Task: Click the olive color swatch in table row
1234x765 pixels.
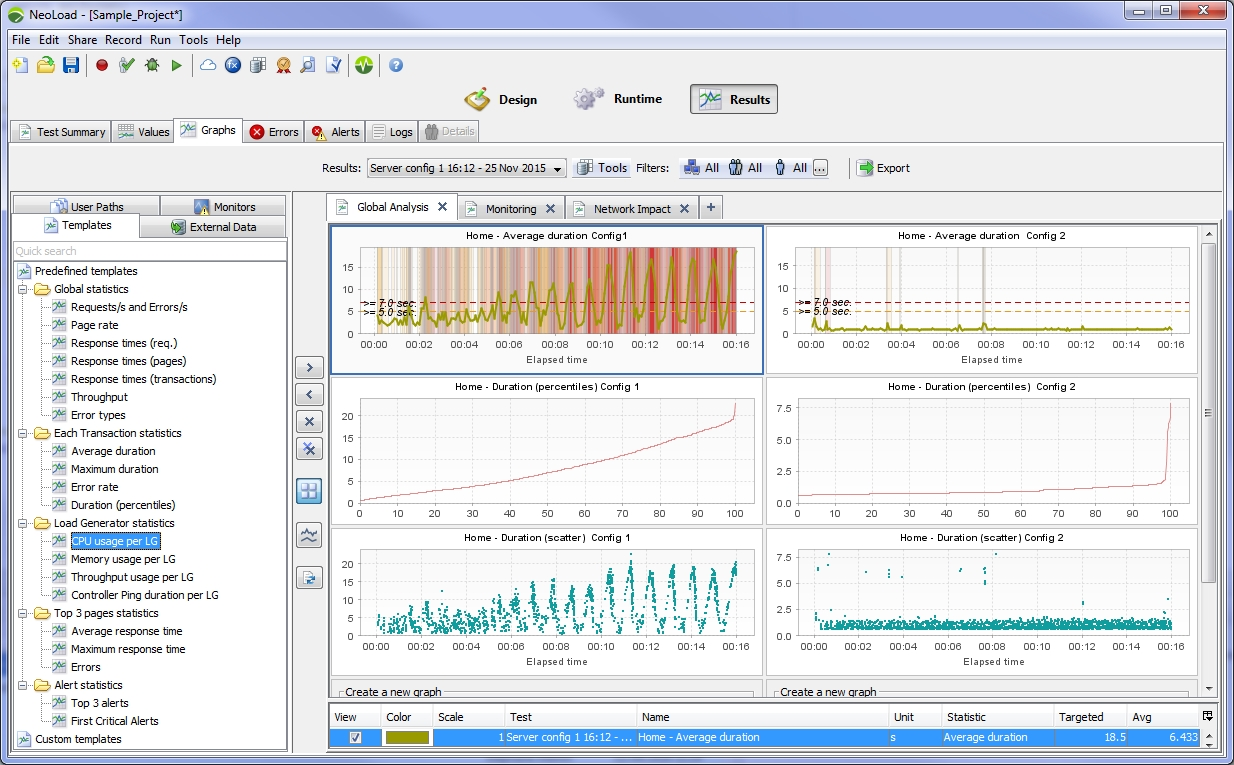Action: coord(407,737)
